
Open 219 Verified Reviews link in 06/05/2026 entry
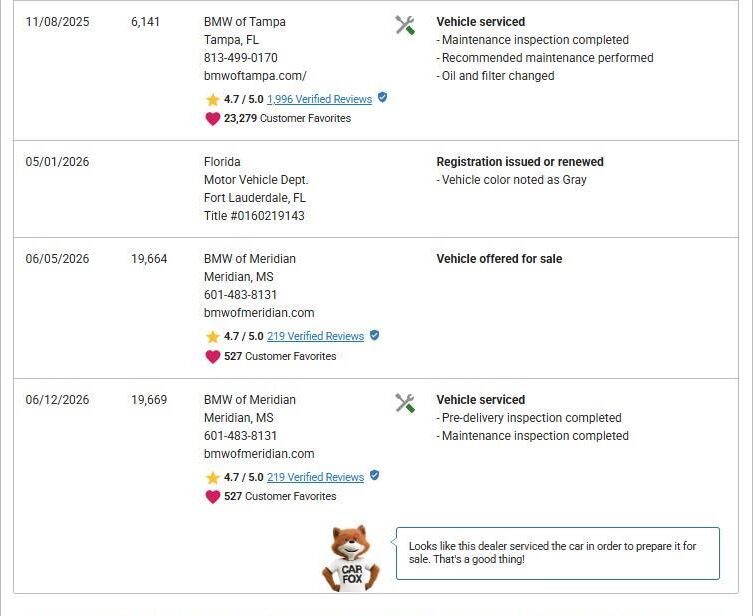point(316,336)
